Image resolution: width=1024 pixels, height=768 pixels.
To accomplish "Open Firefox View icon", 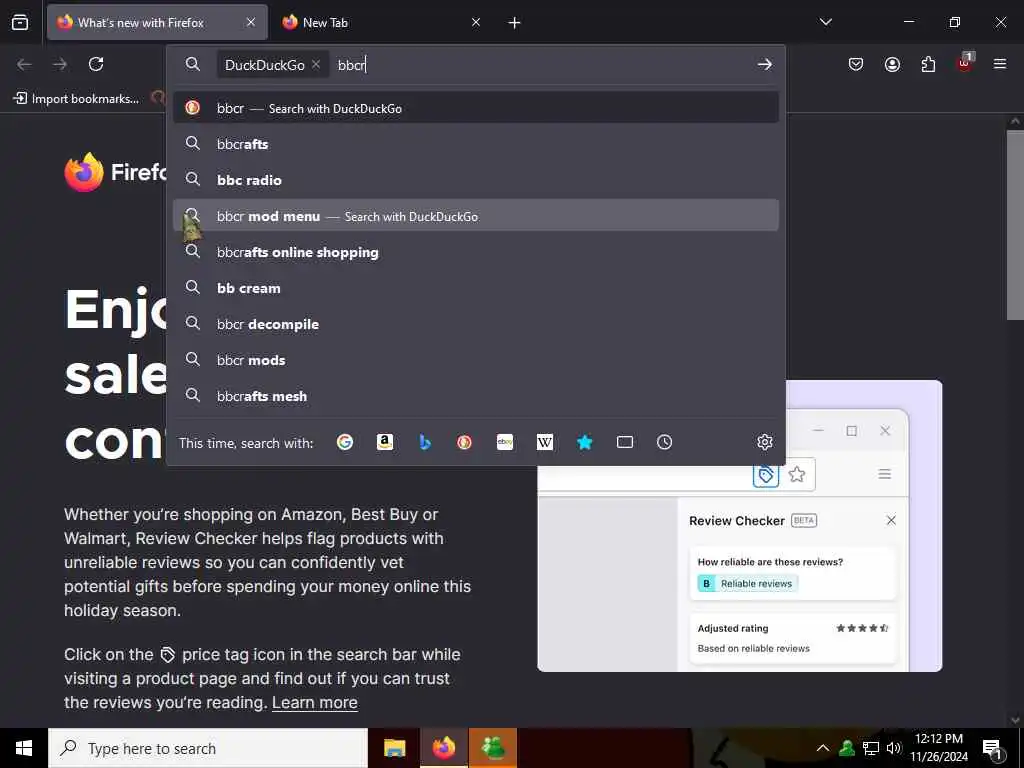I will 20,22.
